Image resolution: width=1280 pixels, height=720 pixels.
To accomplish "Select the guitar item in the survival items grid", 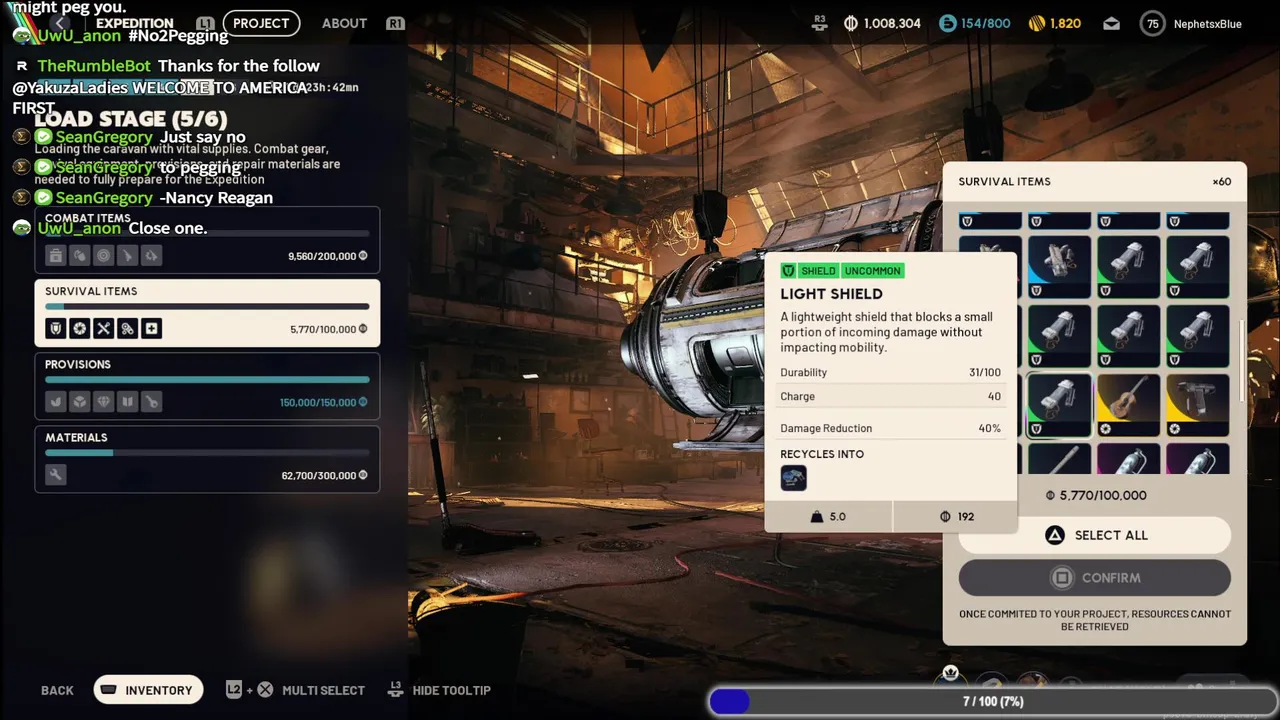I will 1129,405.
